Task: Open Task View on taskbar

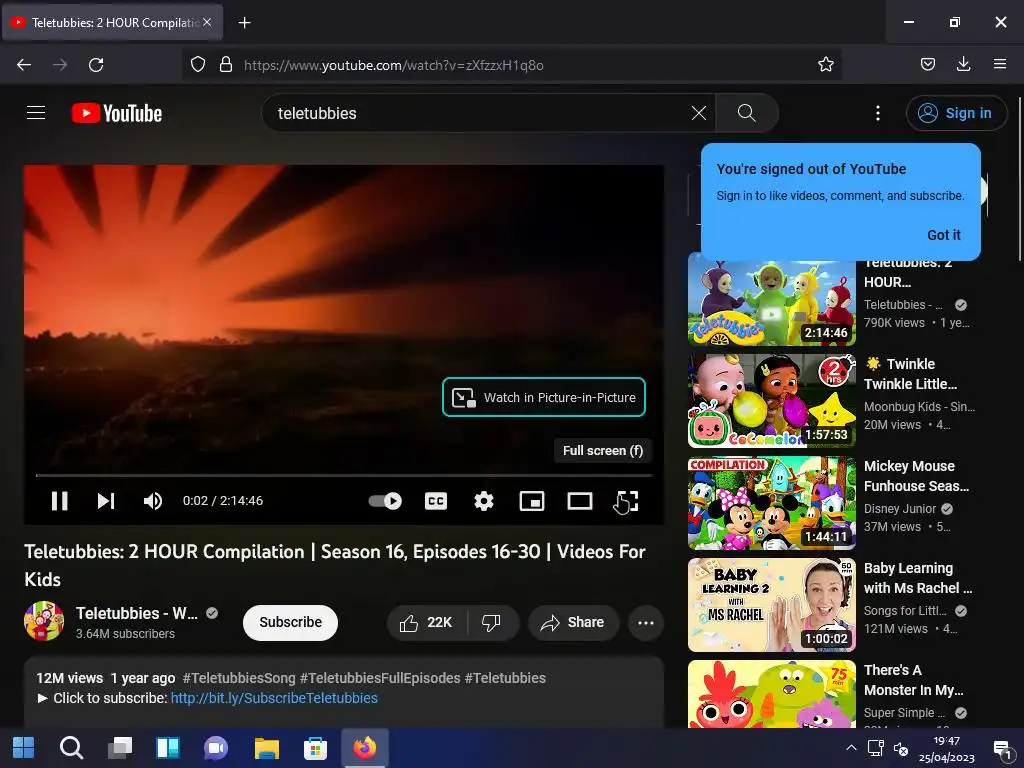Action: point(120,748)
